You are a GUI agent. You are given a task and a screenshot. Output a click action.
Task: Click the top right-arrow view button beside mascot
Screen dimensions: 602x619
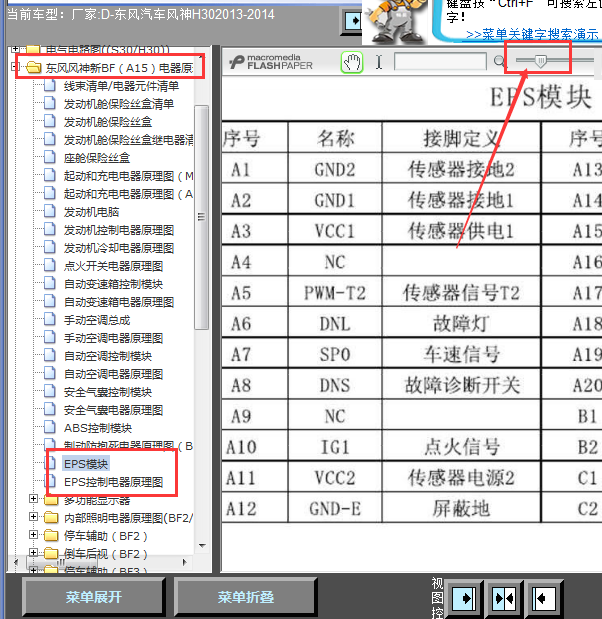[x=352, y=21]
